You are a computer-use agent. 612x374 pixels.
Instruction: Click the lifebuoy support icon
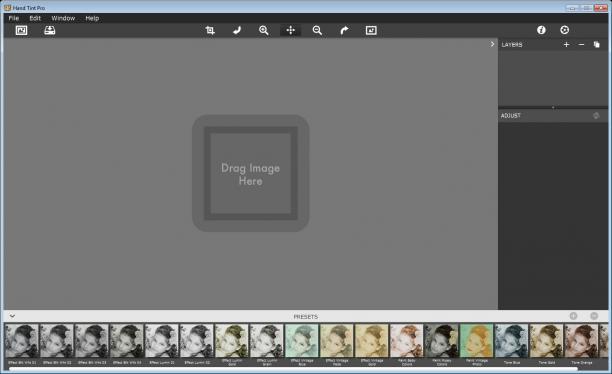(564, 30)
